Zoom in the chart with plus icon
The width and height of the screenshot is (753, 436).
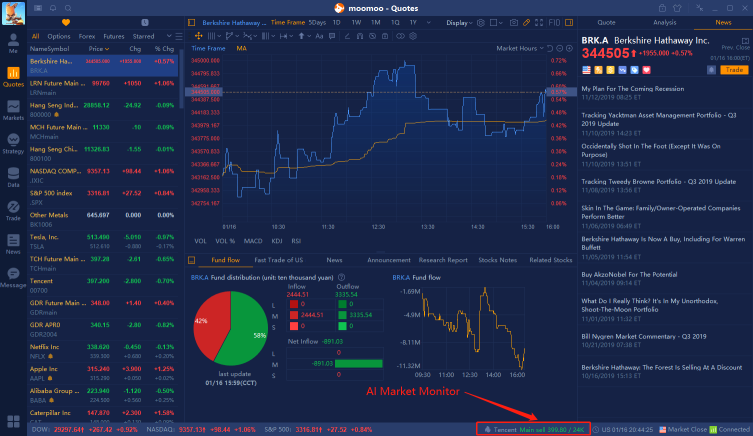(570, 48)
